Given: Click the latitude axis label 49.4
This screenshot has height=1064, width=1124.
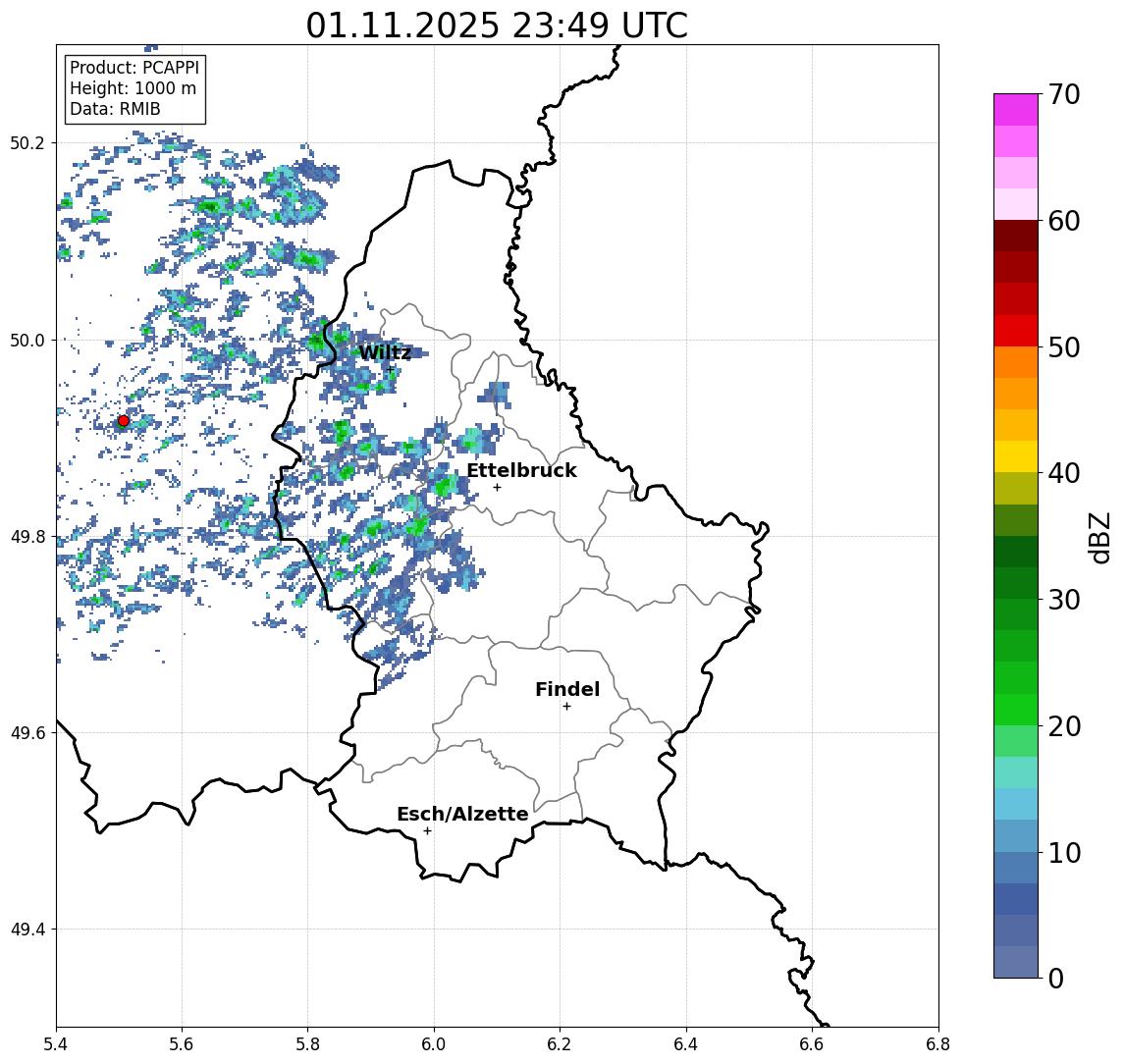Looking at the screenshot, I should click(x=27, y=930).
